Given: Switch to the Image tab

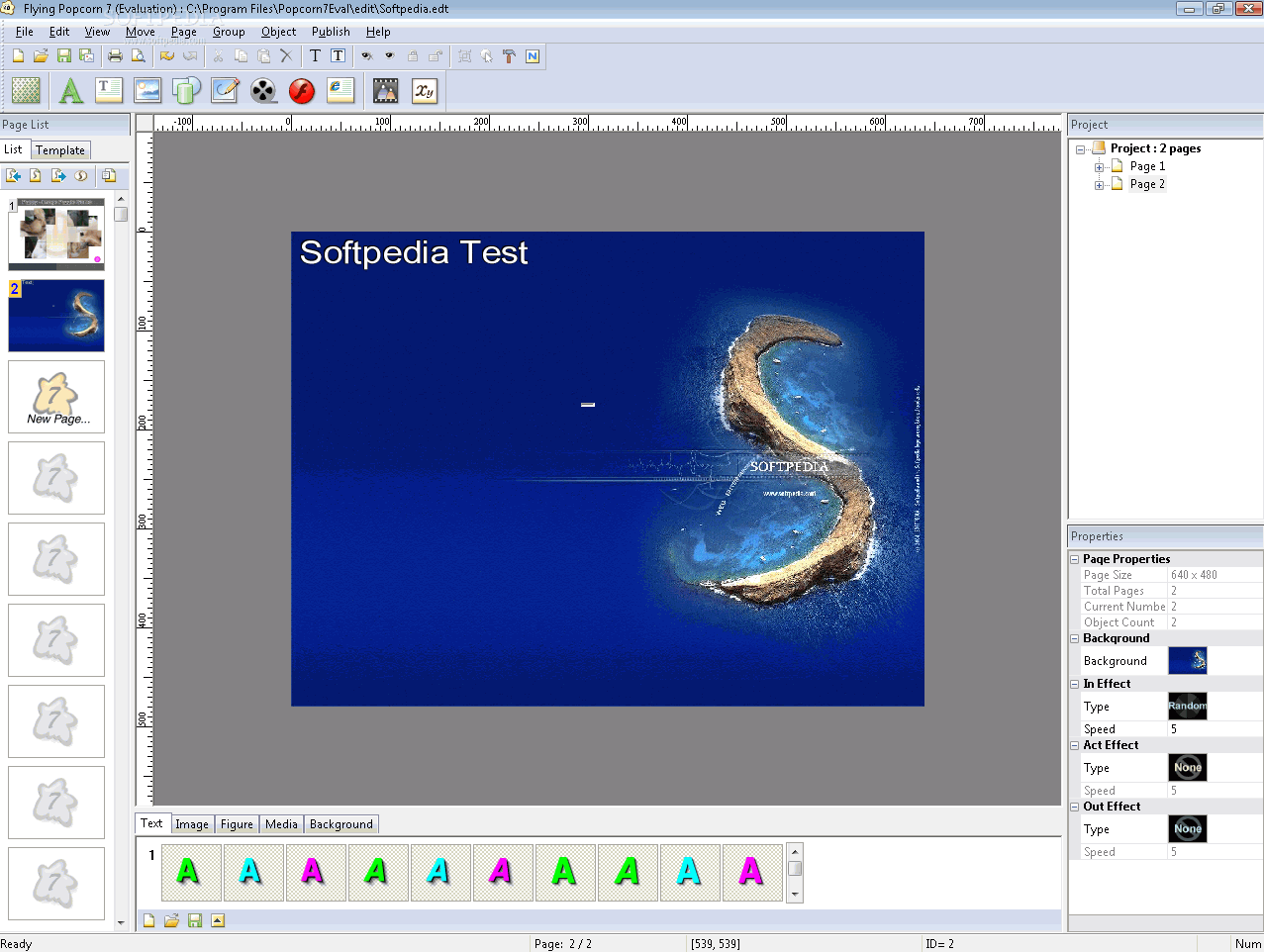Looking at the screenshot, I should pos(192,823).
